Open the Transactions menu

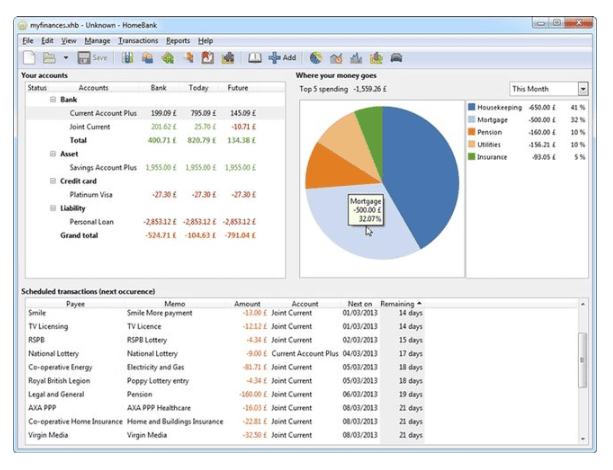(x=138, y=41)
